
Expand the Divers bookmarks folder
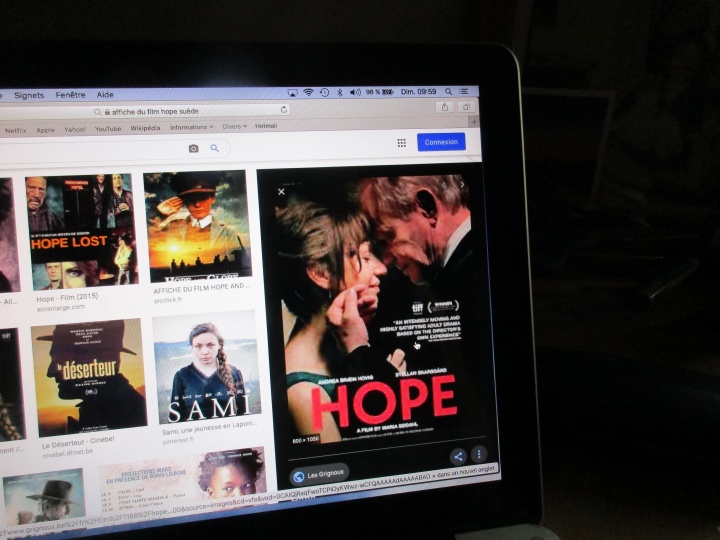(235, 126)
